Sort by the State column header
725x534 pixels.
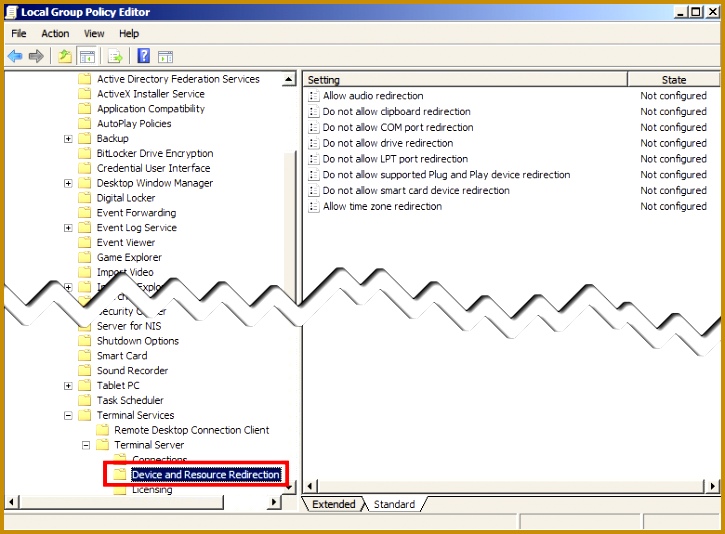click(673, 80)
